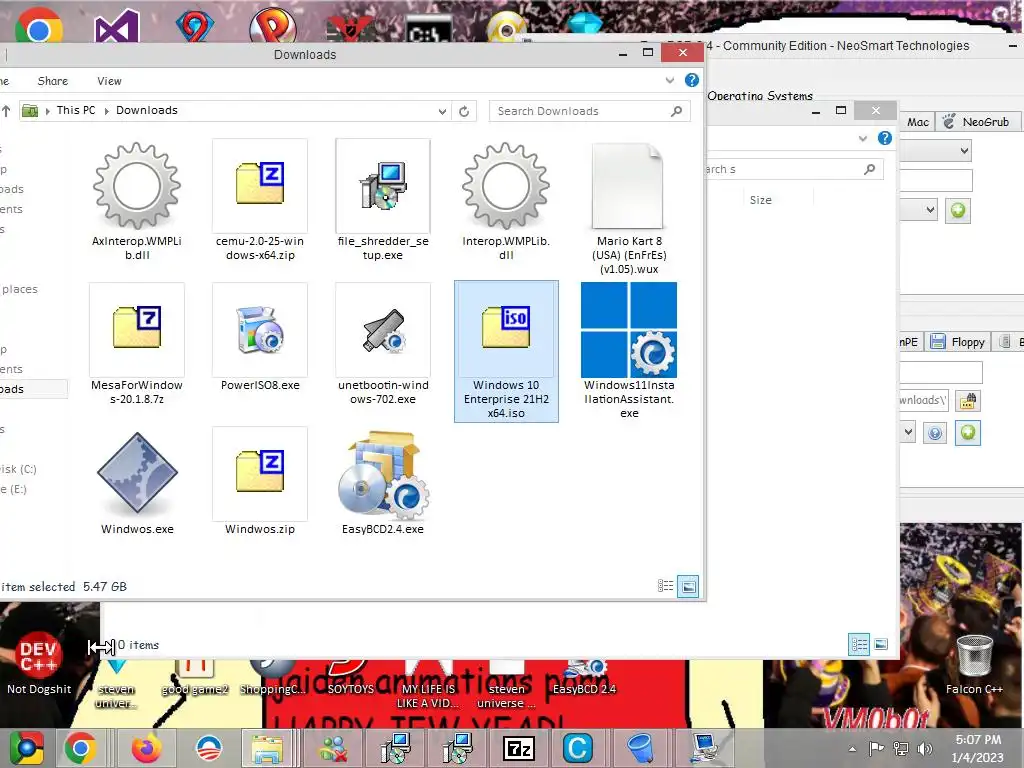
Task: Open the Not Dogshit Dev C++ desktop shortcut
Action: coord(39,663)
